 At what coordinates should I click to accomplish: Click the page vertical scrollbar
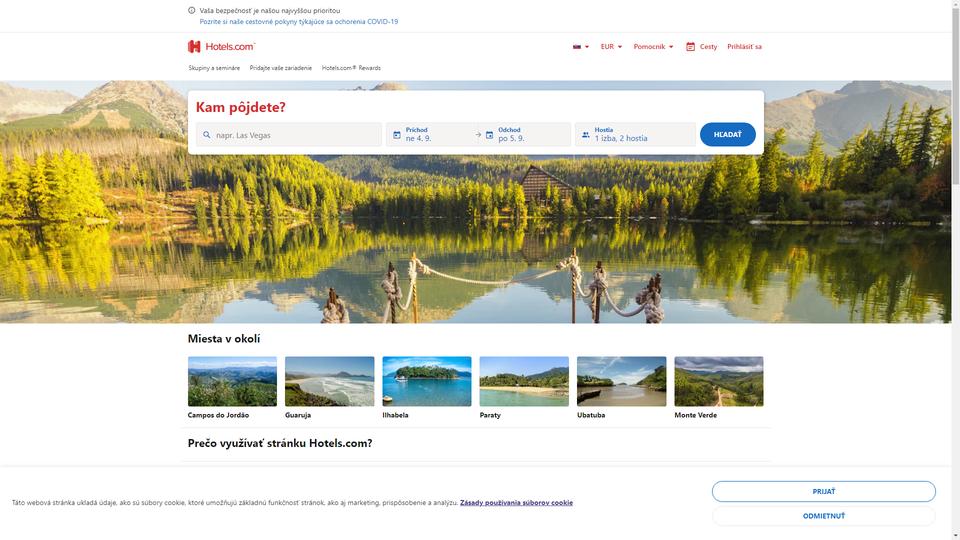(x=956, y=270)
